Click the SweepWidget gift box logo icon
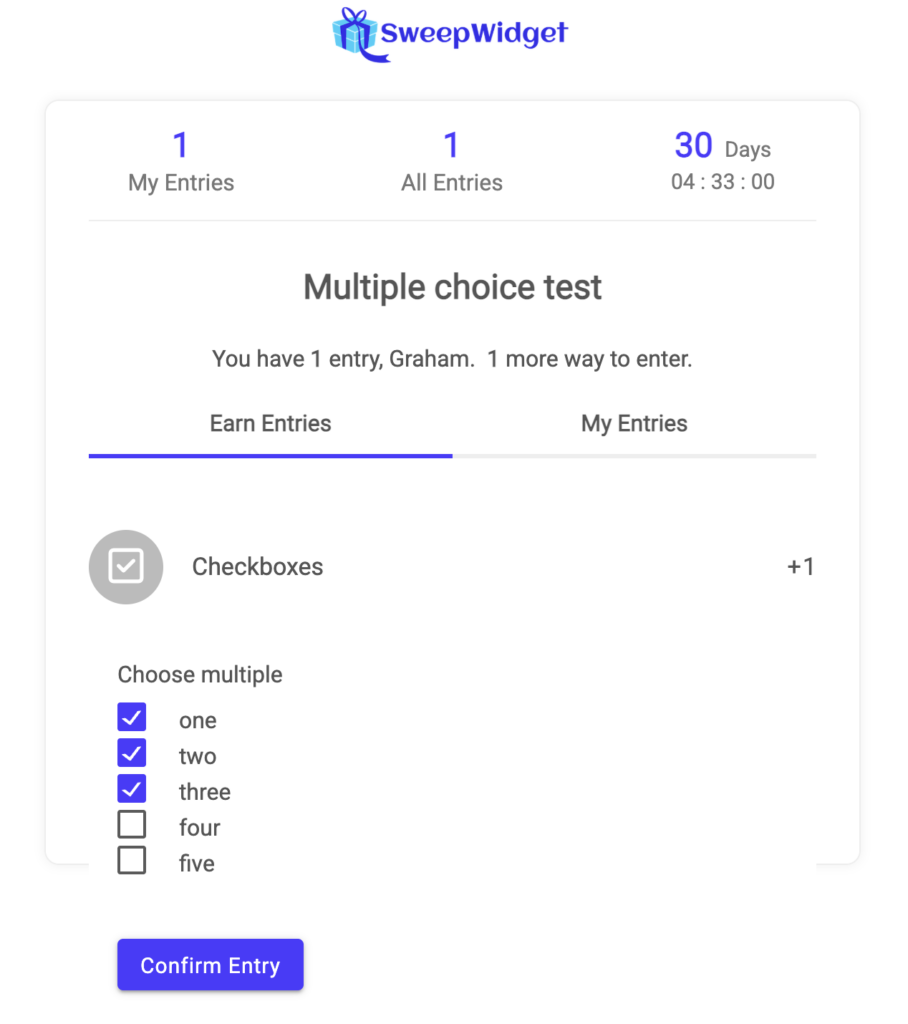 click(x=354, y=34)
